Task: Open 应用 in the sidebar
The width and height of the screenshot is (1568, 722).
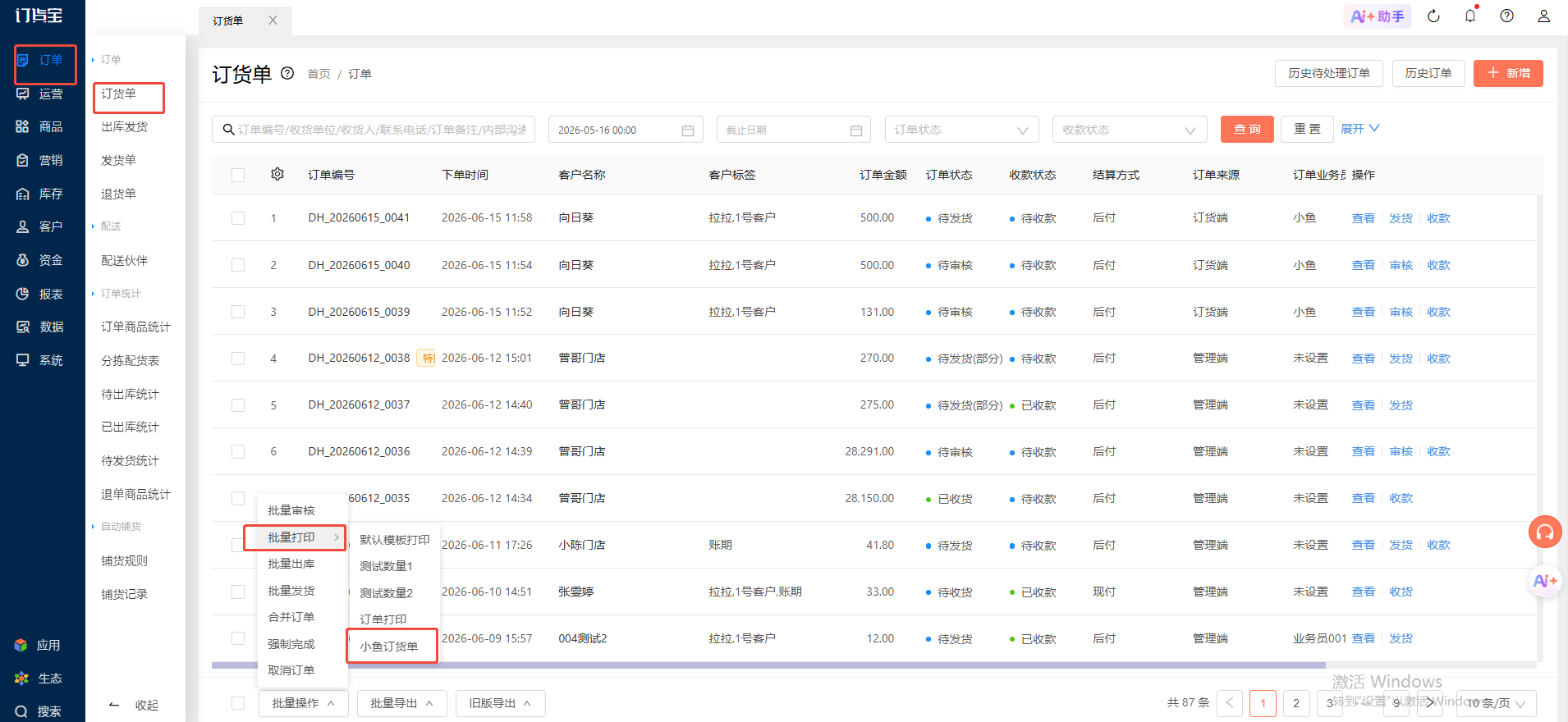Action: pyautogui.click(x=38, y=645)
